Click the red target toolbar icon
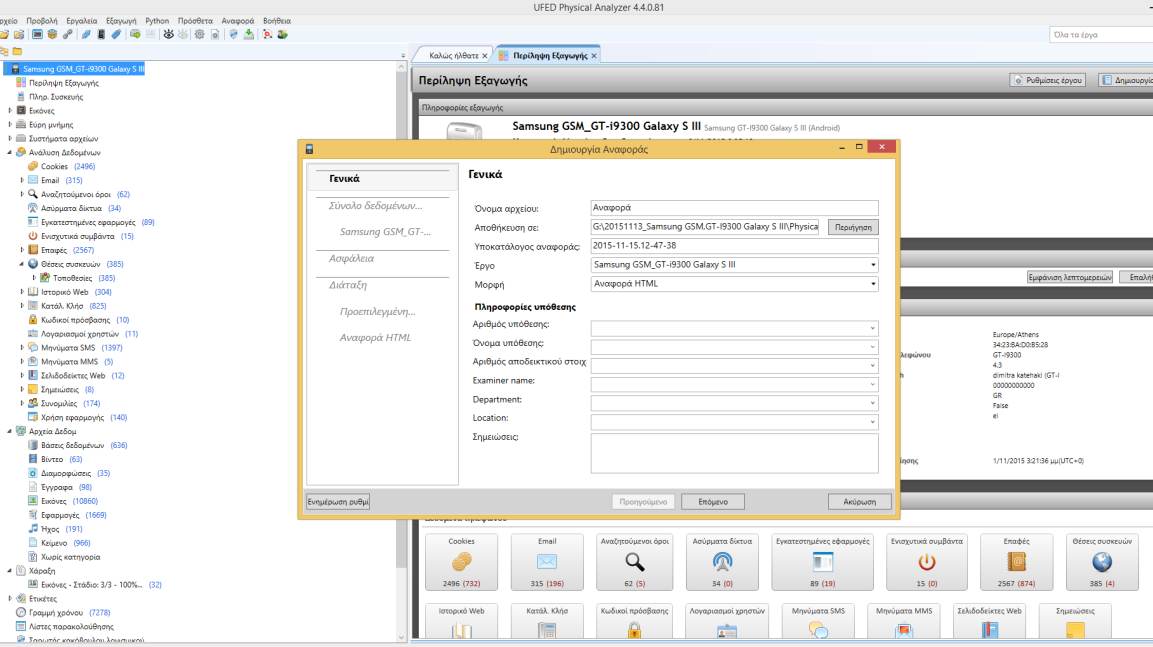Image resolution: width=1153 pixels, height=647 pixels. pyautogui.click(x=267, y=35)
